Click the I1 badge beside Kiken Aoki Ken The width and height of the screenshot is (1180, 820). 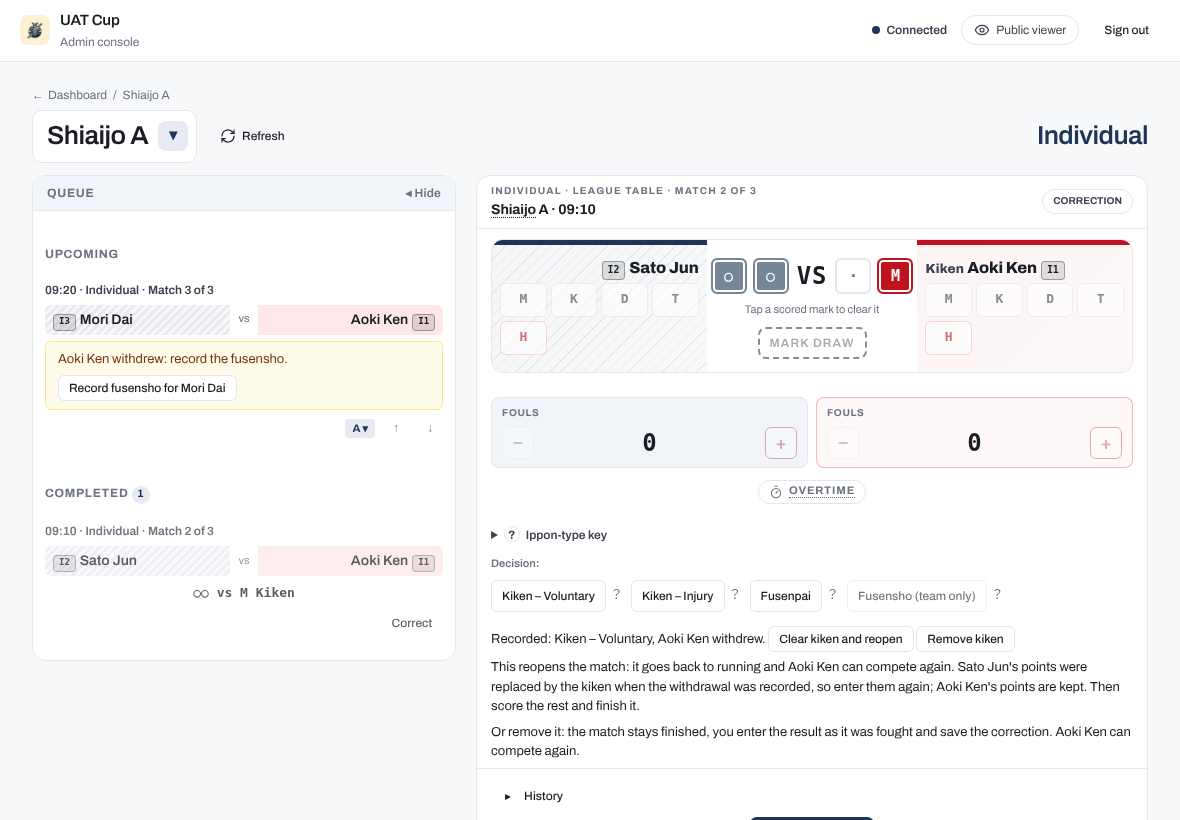1053,270
